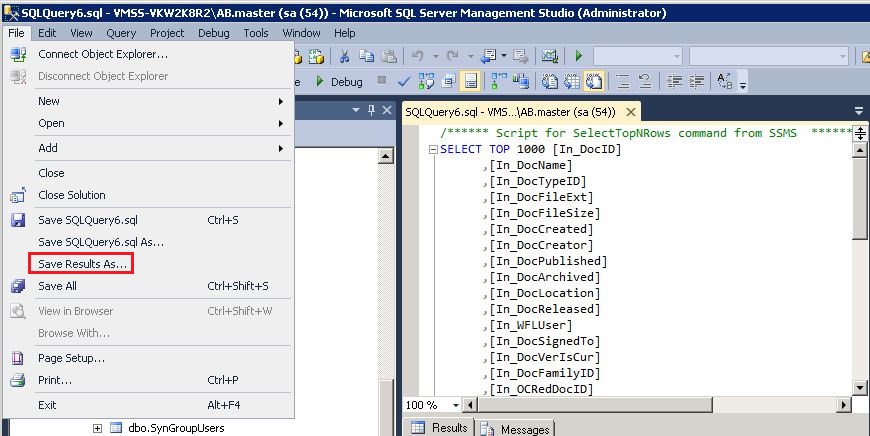The height and width of the screenshot is (436, 870).
Task: Click the editor horizontal scrollbar thumb
Action: 595,405
